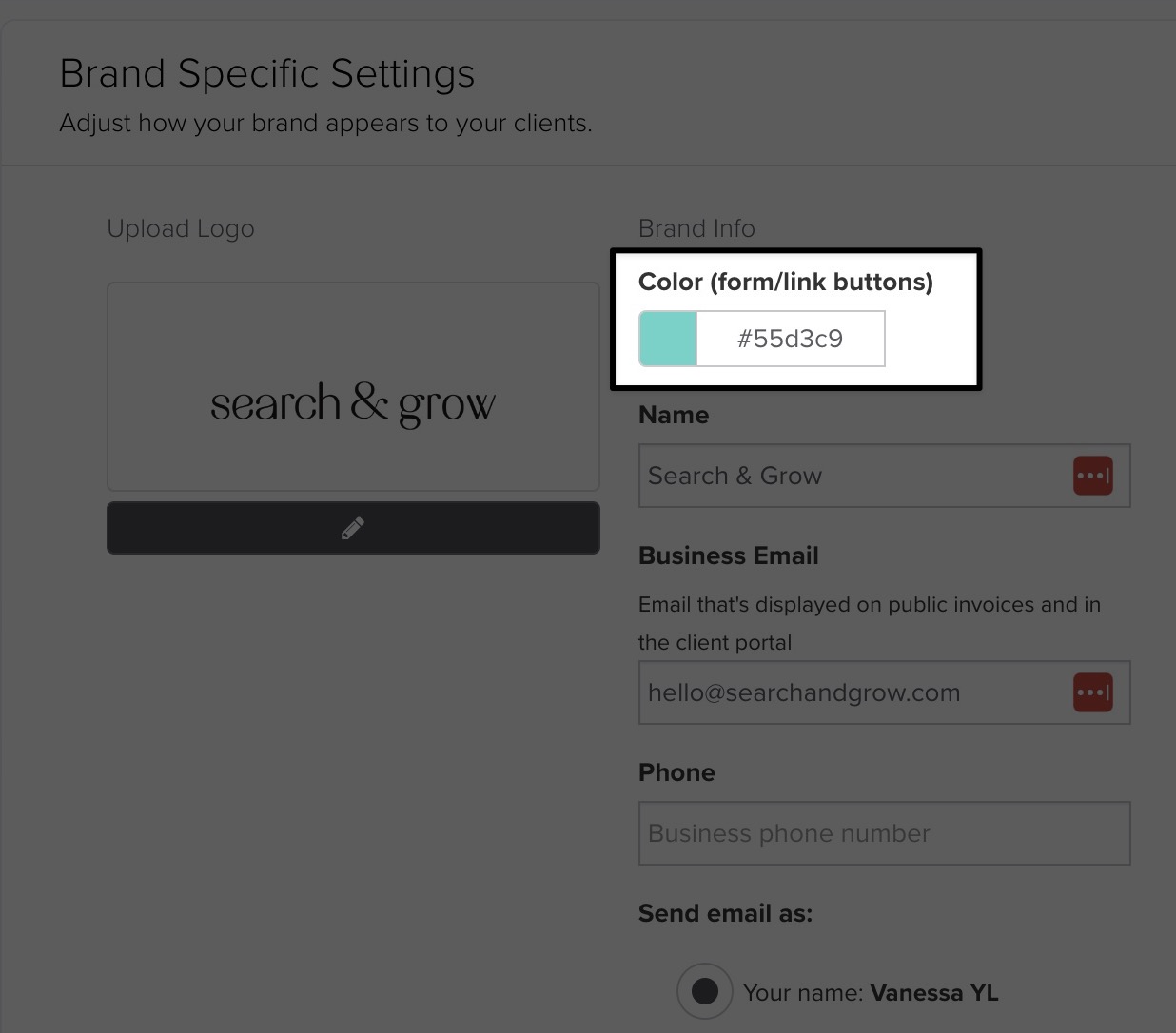Click the pencil edit logo button
The width and height of the screenshot is (1176, 1033).
[x=353, y=528]
